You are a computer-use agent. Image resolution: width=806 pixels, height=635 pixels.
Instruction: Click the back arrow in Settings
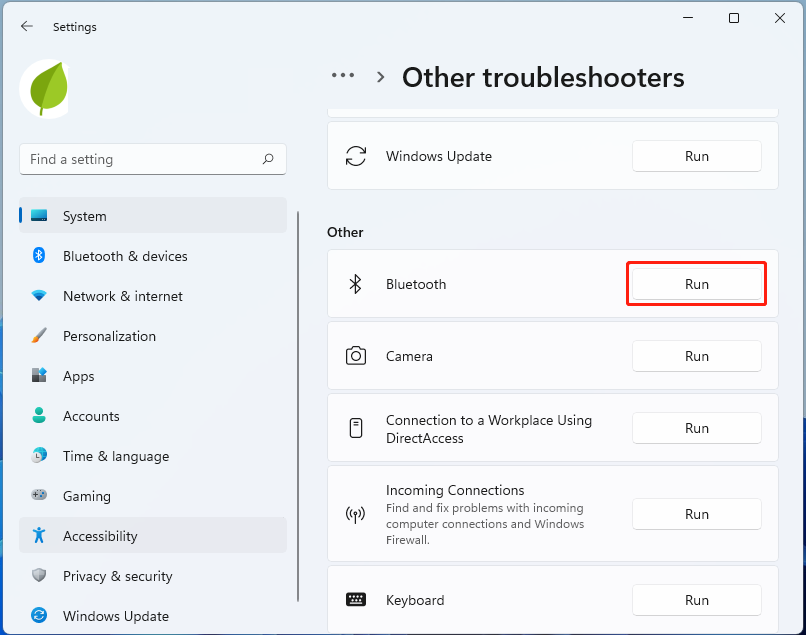[27, 26]
